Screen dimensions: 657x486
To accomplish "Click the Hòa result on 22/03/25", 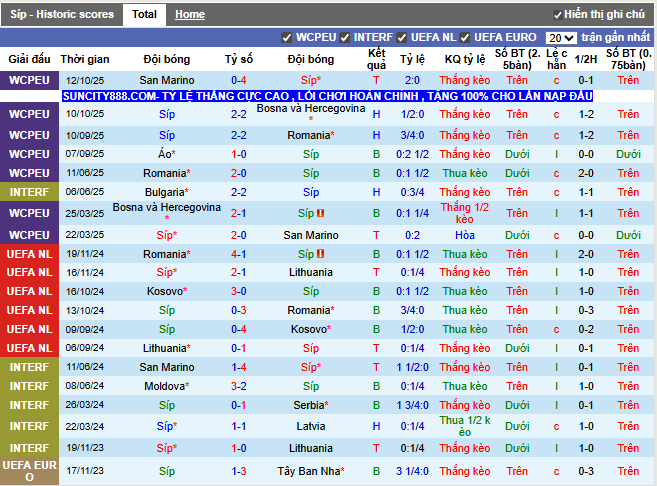I will pyautogui.click(x=465, y=235).
